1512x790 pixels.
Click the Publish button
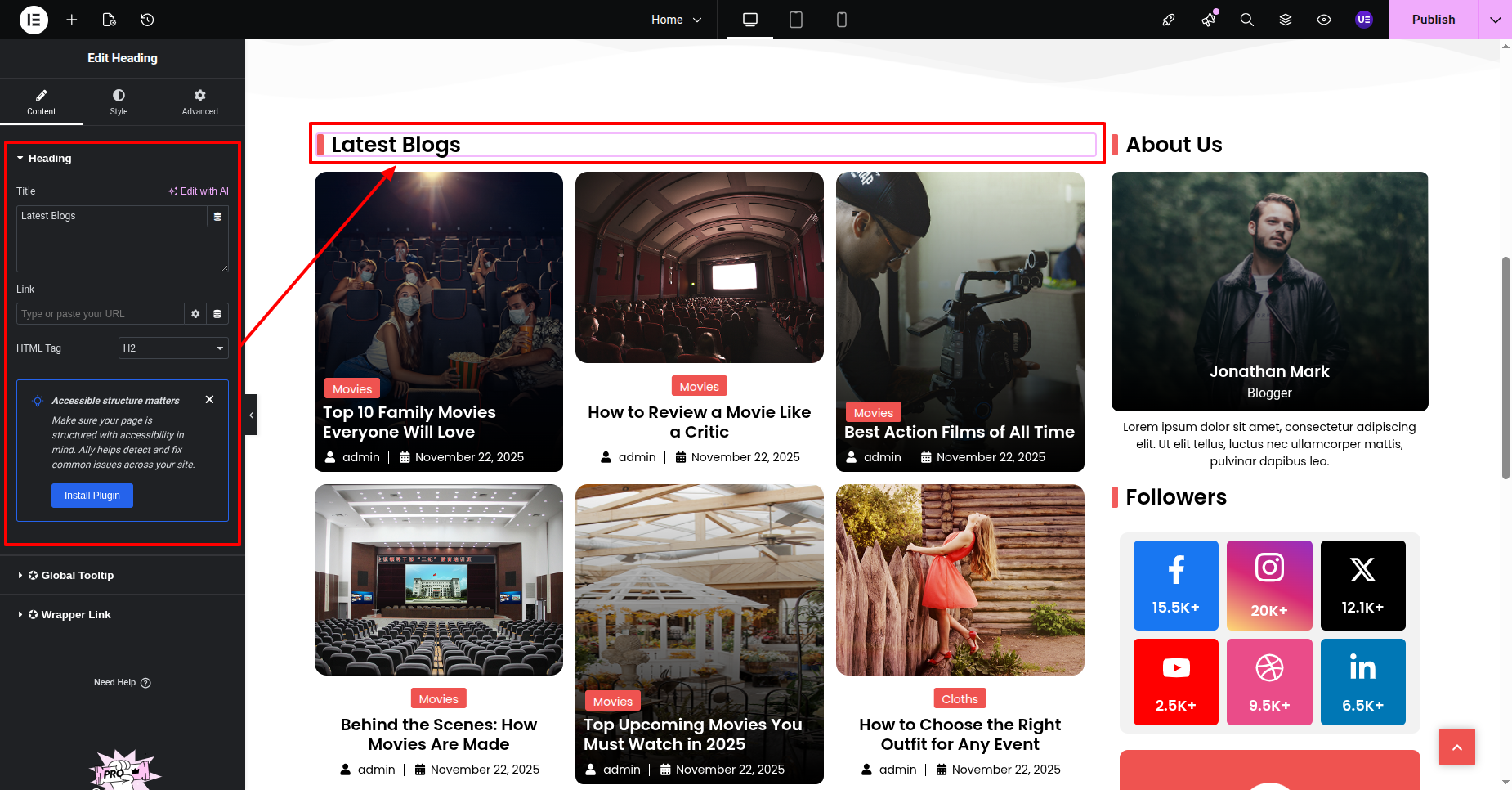tap(1433, 20)
